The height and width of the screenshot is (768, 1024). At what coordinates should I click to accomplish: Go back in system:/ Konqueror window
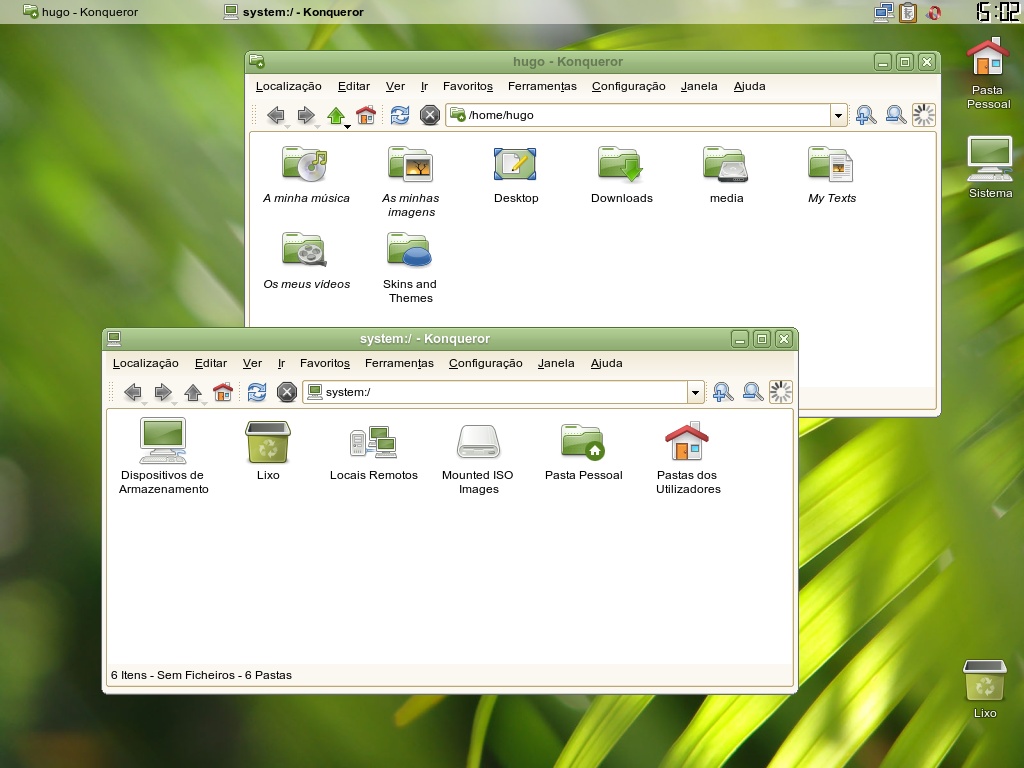click(133, 392)
